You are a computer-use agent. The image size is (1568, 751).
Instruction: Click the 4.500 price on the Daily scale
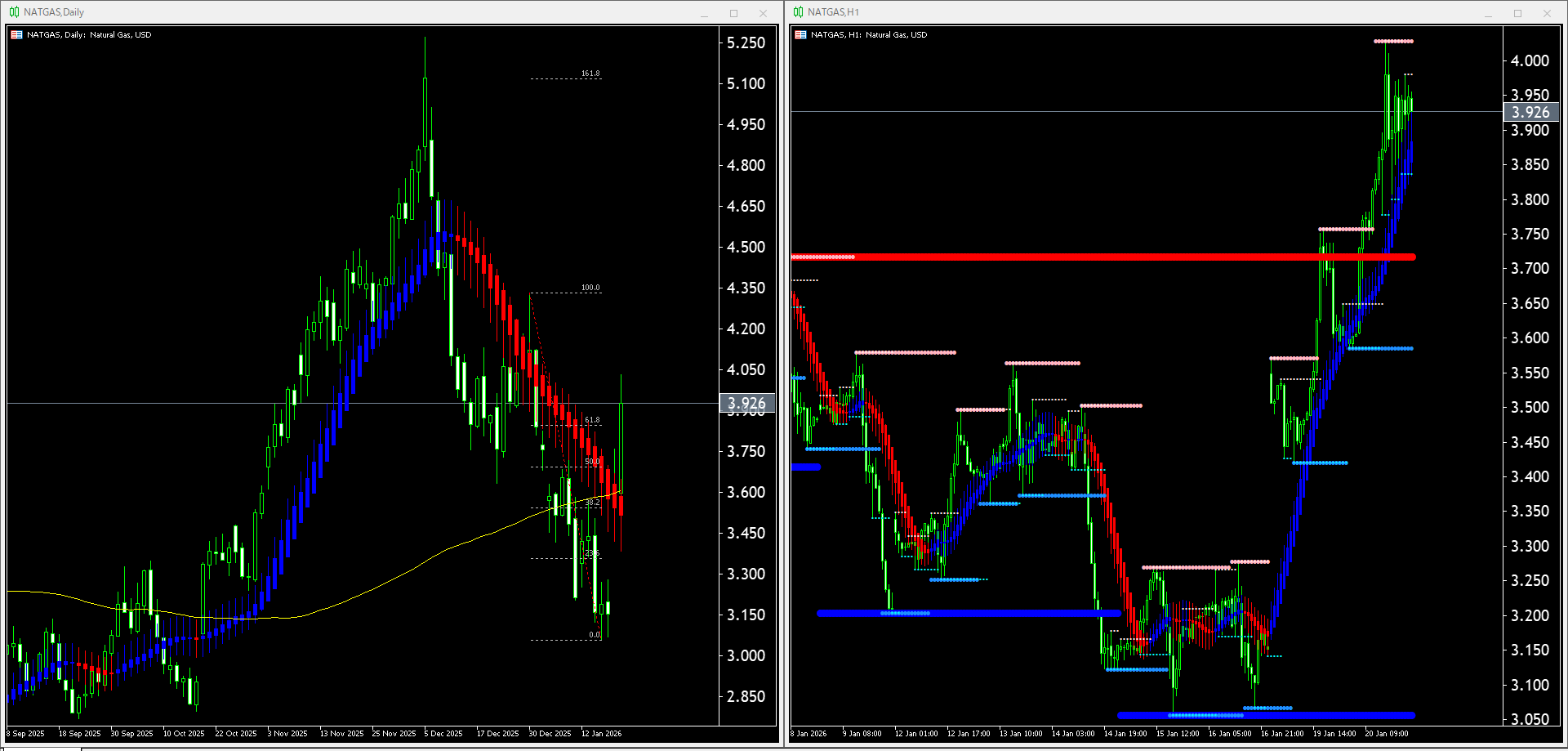pyautogui.click(x=746, y=247)
